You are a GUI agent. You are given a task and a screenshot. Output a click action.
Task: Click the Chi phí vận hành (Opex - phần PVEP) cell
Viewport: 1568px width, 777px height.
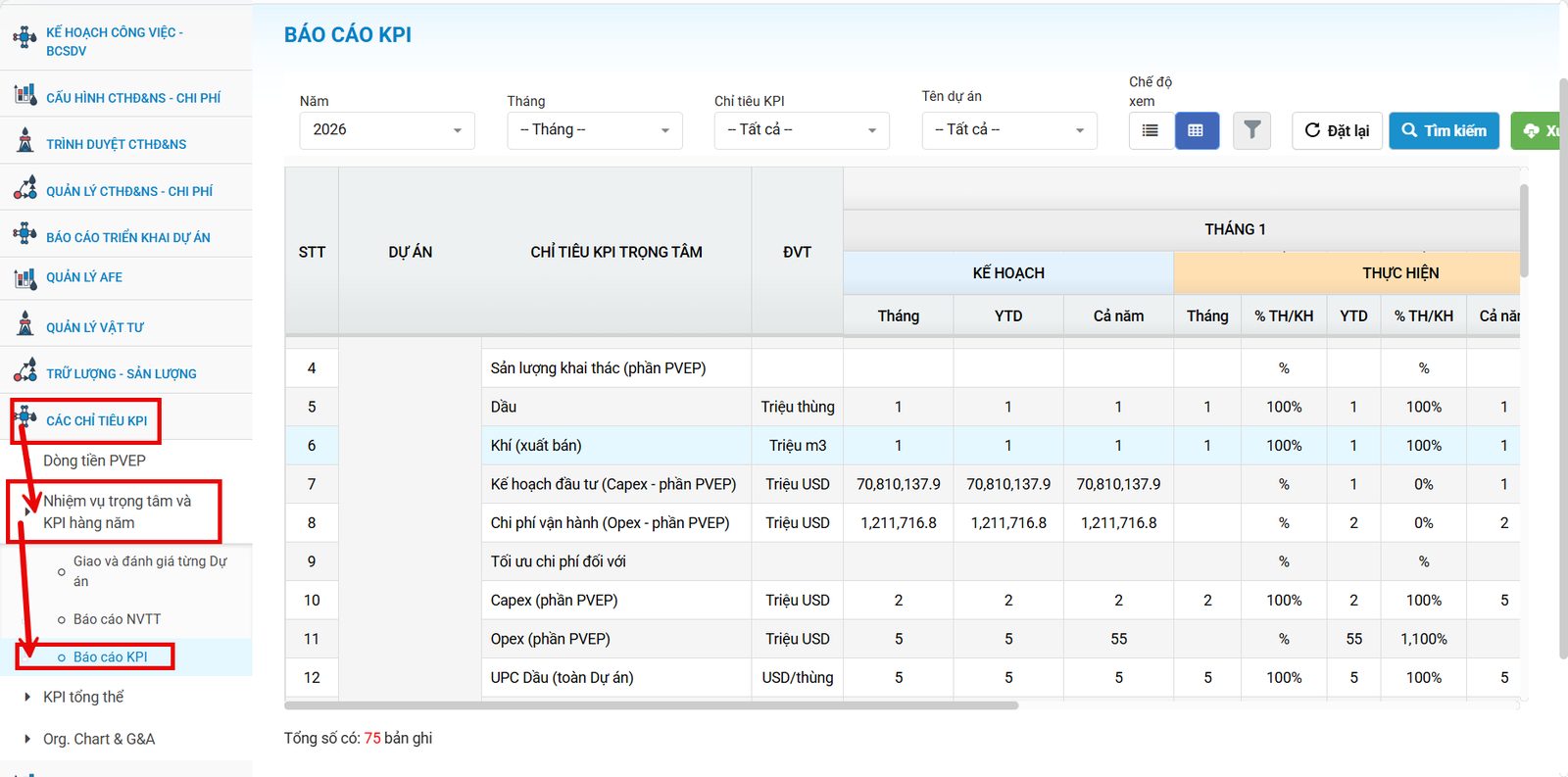tap(615, 523)
